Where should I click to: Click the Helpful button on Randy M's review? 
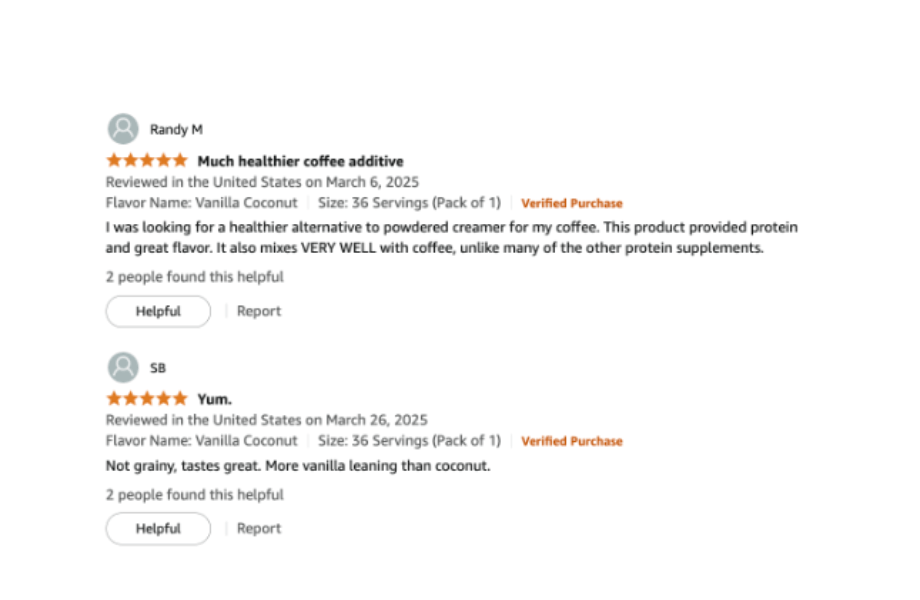point(157,311)
